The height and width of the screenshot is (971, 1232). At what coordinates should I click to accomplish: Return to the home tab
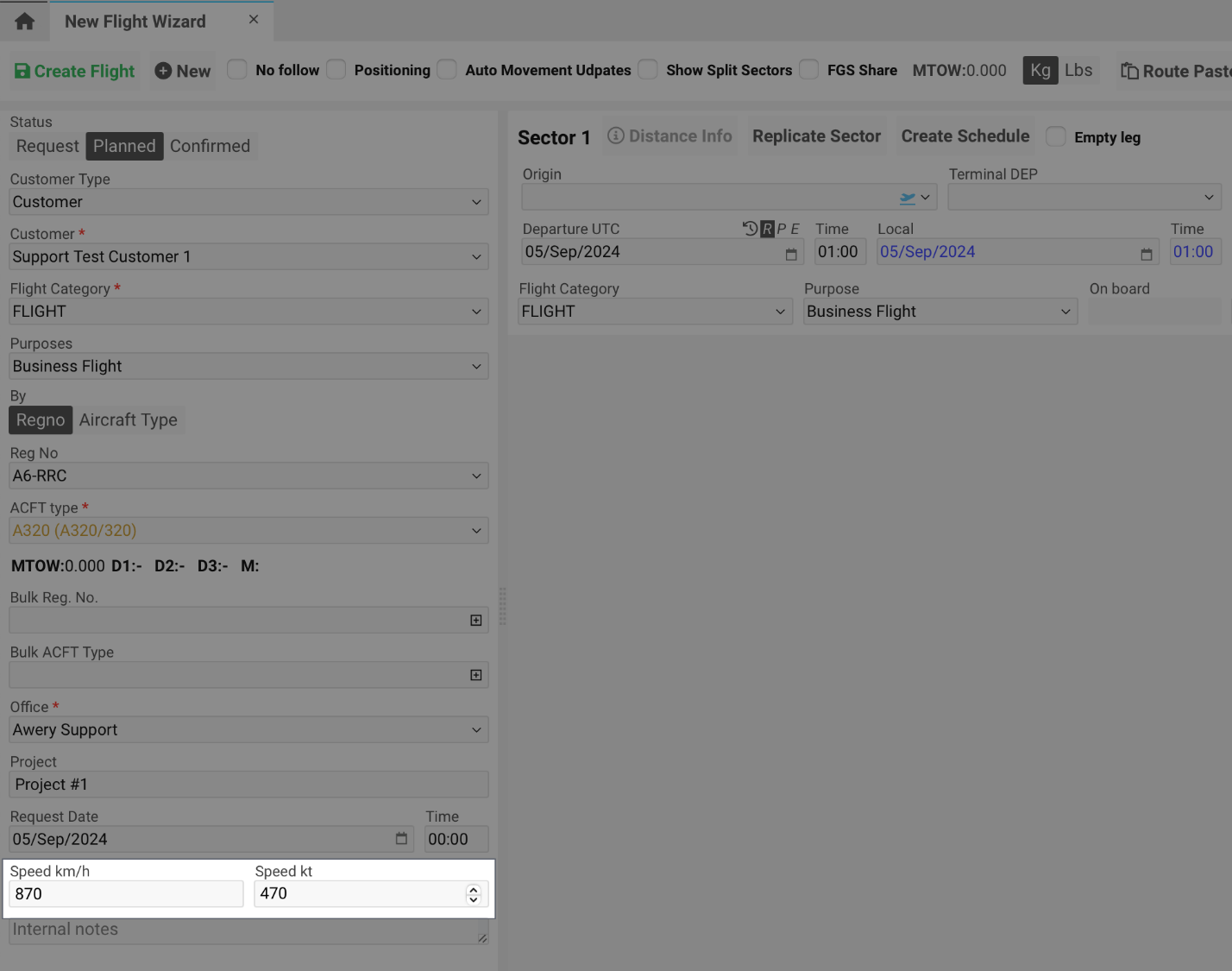[x=23, y=20]
